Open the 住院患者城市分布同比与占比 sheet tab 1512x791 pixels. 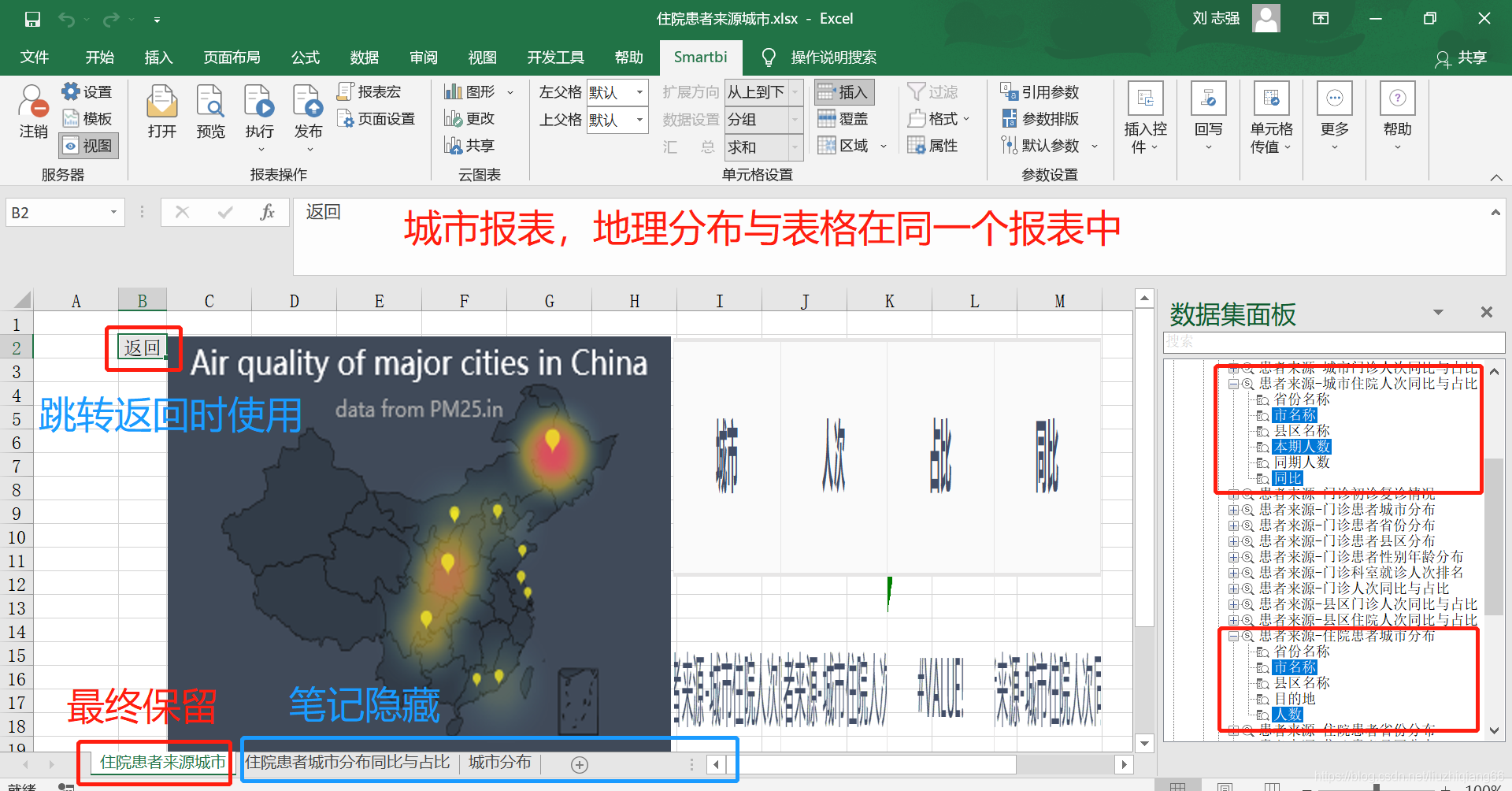(347, 763)
